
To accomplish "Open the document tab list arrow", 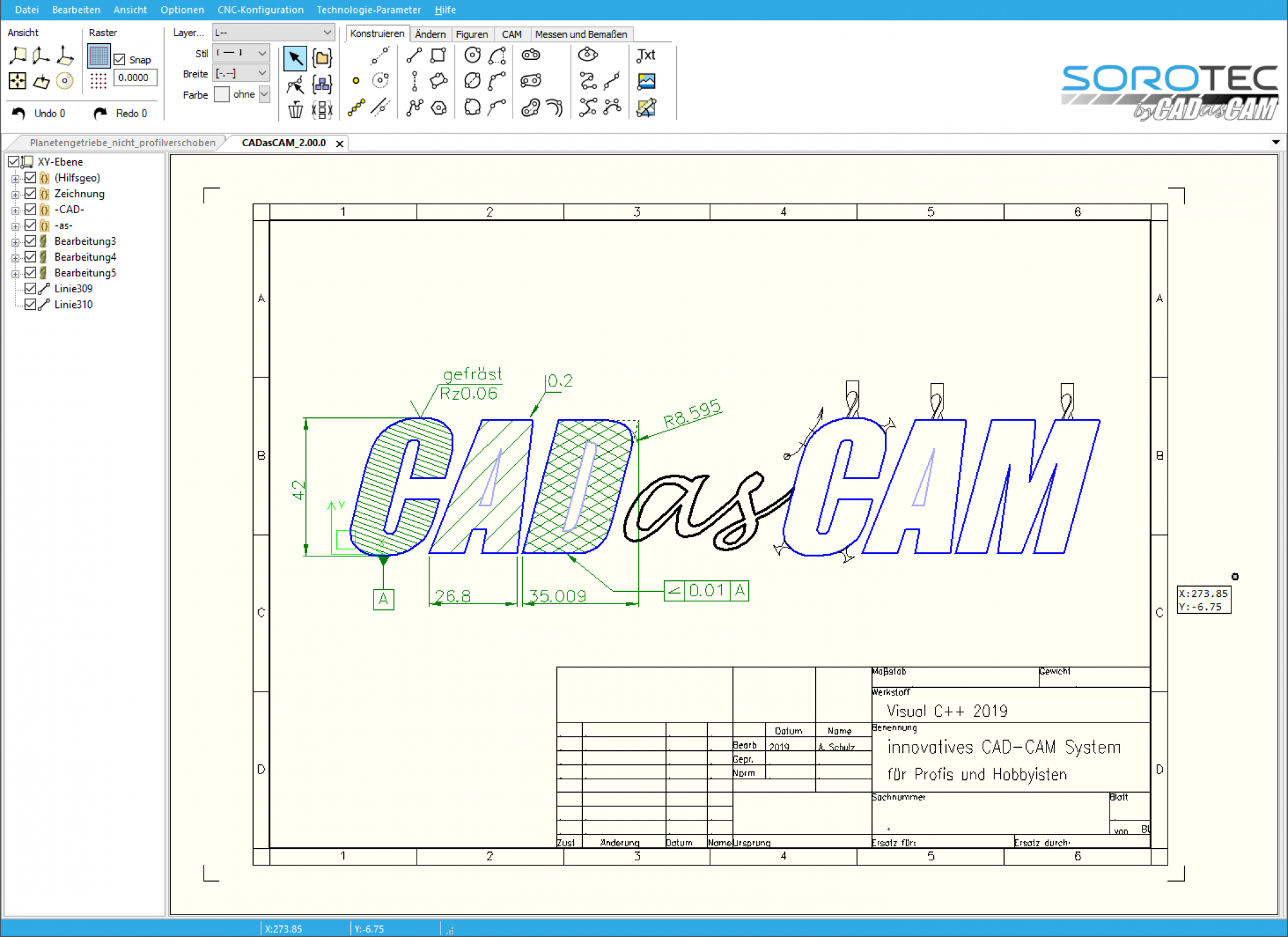I will pyautogui.click(x=1275, y=142).
